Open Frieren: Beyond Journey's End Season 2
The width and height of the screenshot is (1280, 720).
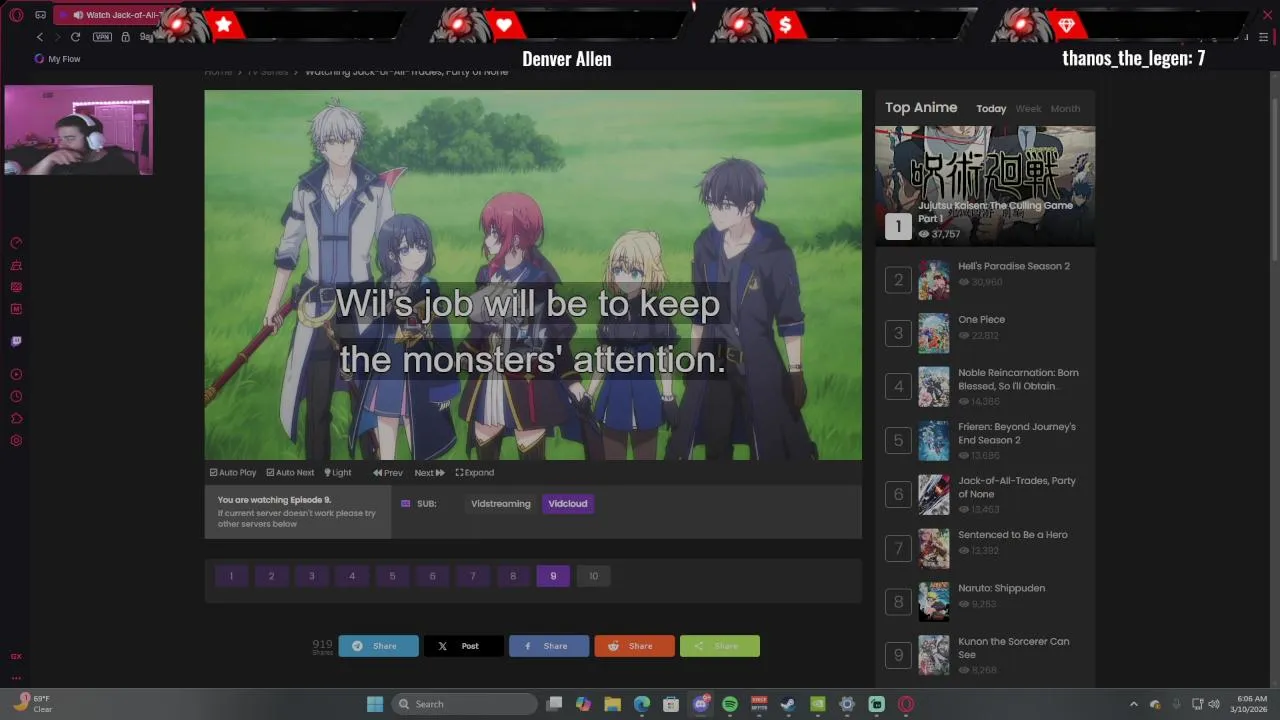[x=1017, y=433]
